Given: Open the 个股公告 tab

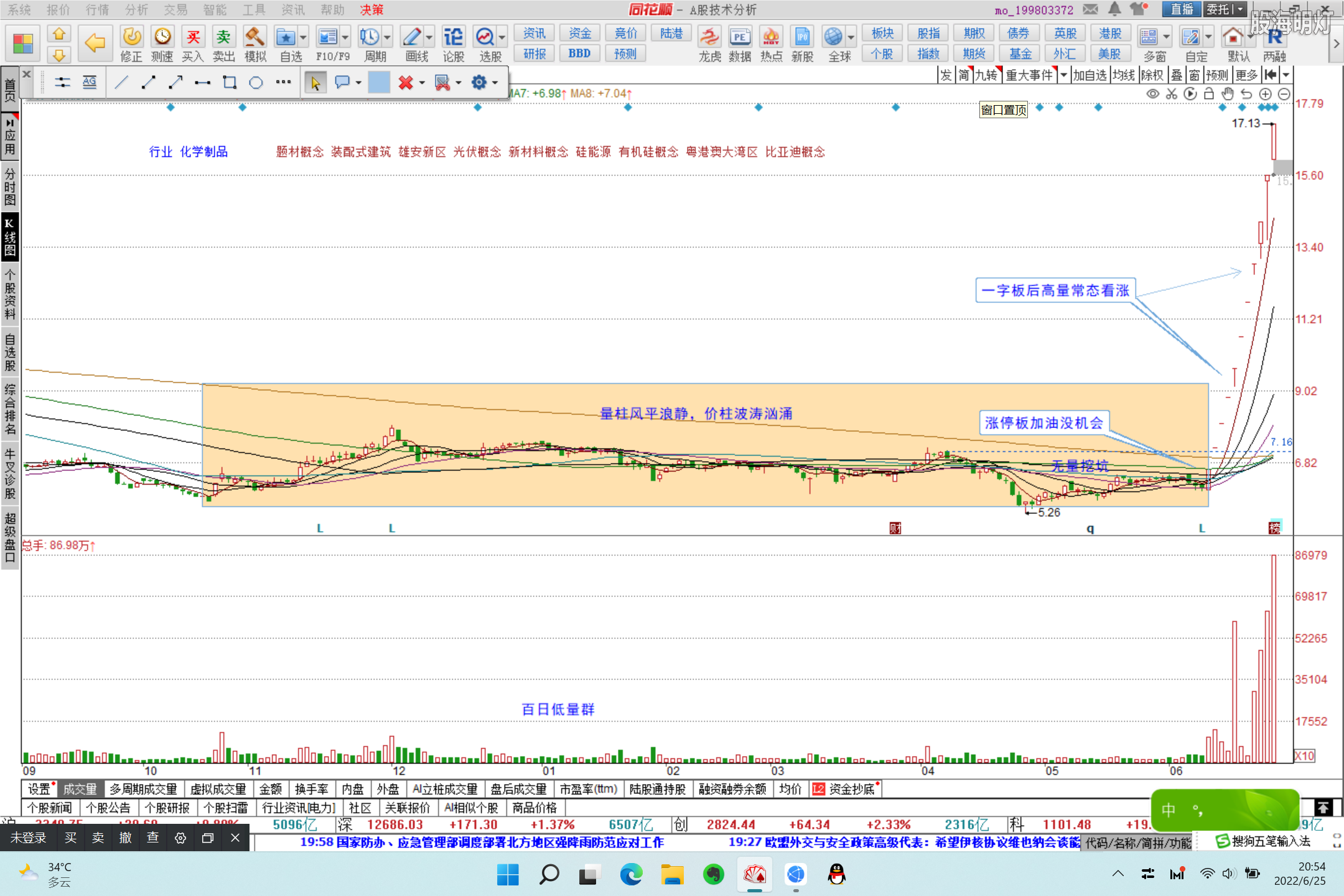Looking at the screenshot, I should [x=108, y=808].
